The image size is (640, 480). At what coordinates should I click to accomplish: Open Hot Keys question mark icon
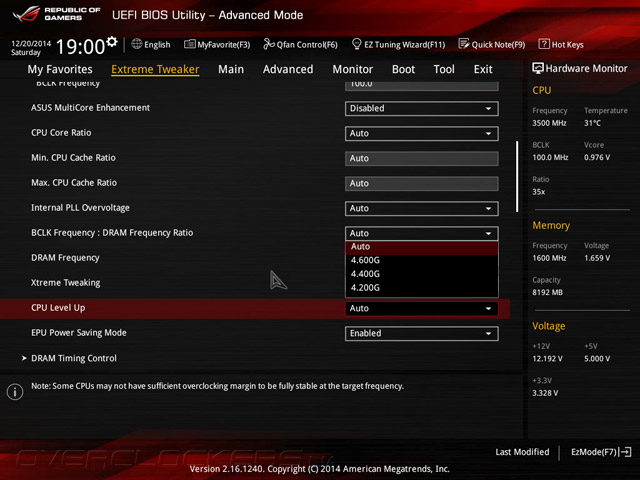click(544, 44)
